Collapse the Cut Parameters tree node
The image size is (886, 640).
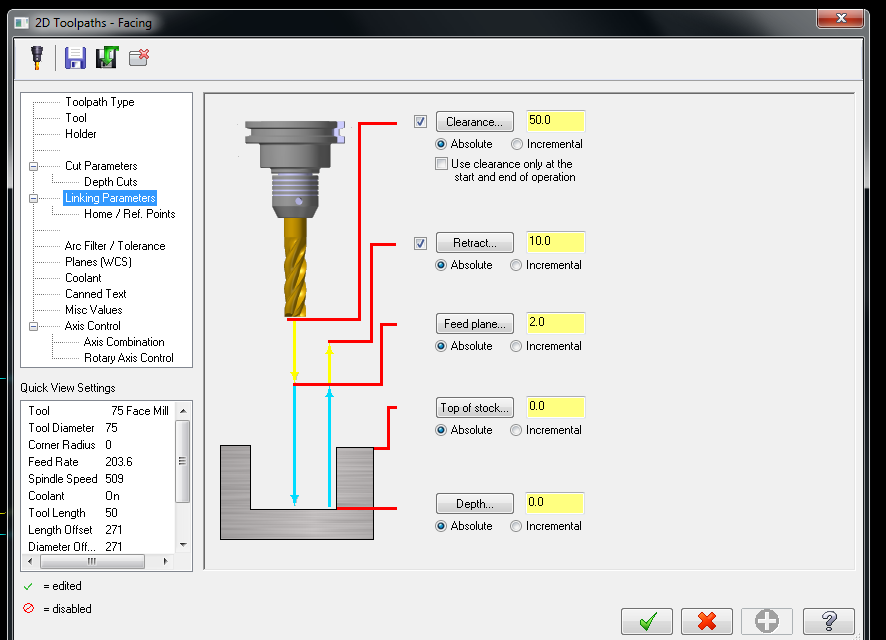33,166
